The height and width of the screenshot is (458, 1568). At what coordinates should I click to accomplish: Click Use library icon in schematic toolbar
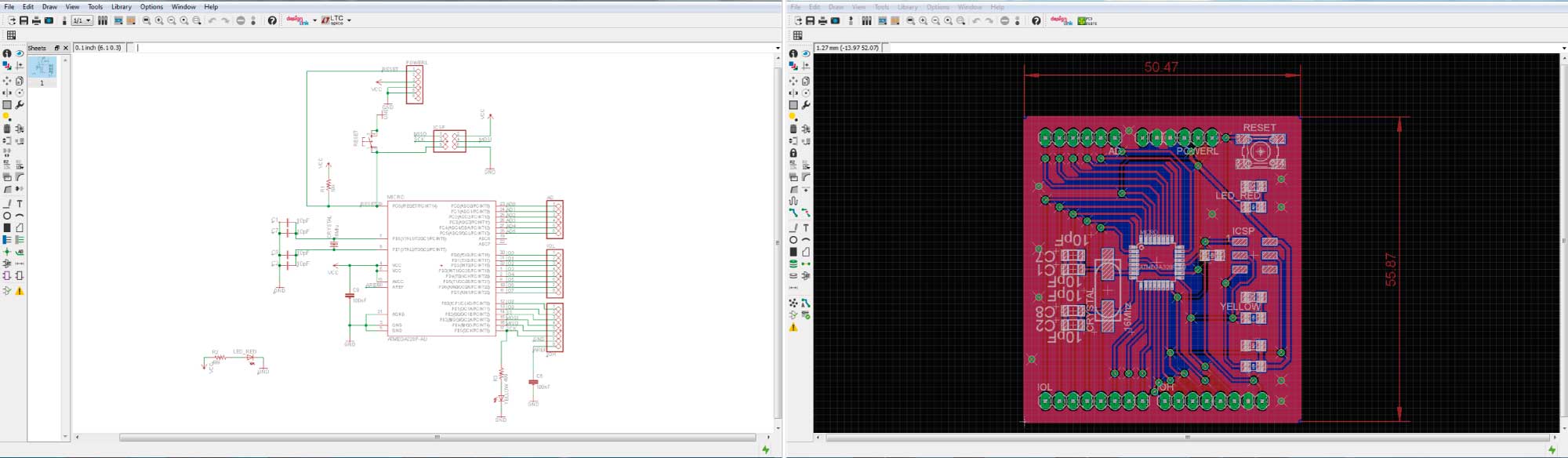click(103, 20)
